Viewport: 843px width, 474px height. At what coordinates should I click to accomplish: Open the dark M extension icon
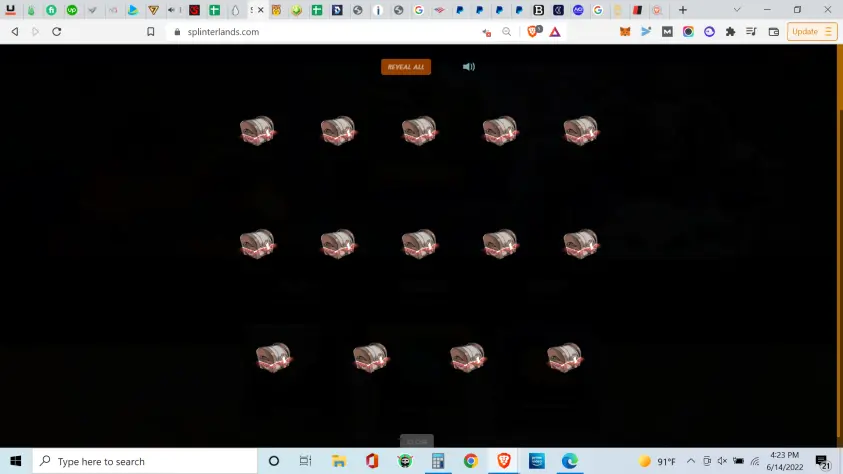667,32
